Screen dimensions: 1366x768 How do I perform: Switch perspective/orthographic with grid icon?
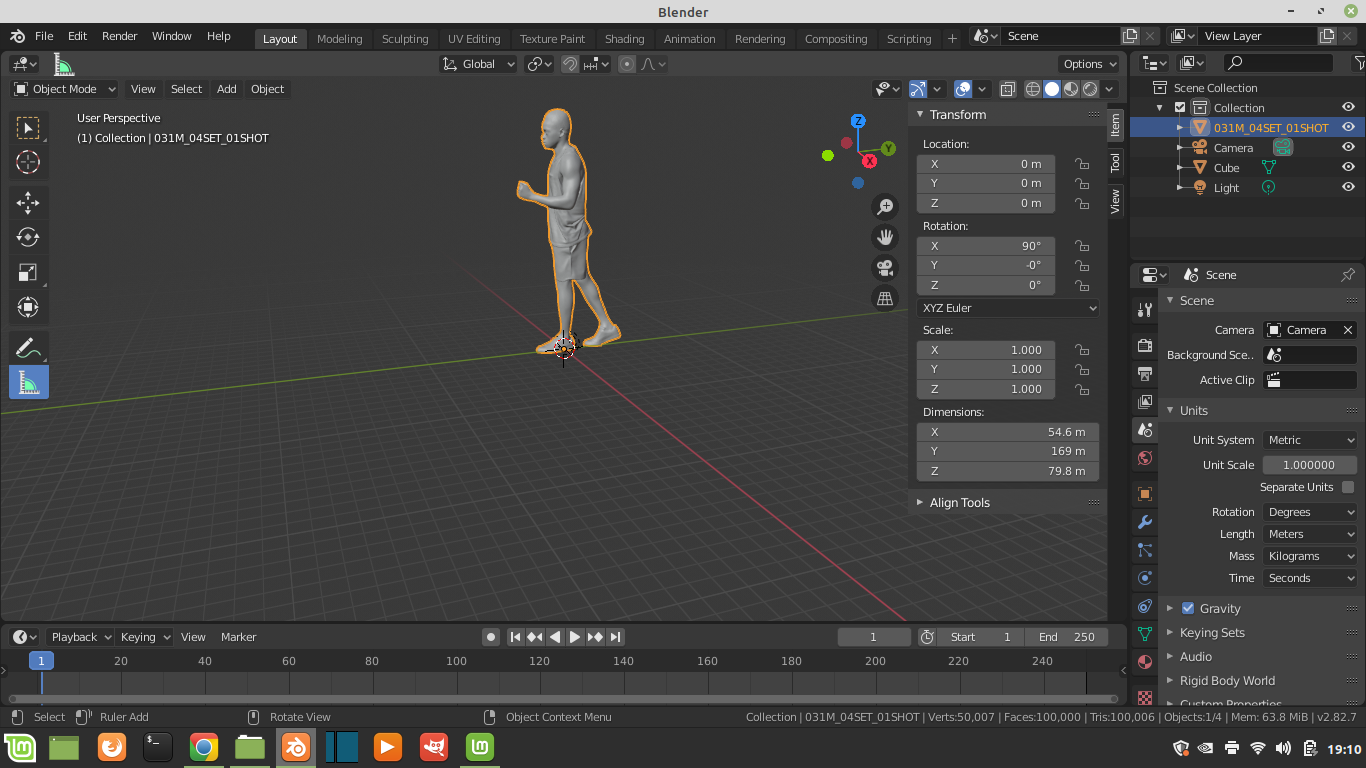click(885, 298)
